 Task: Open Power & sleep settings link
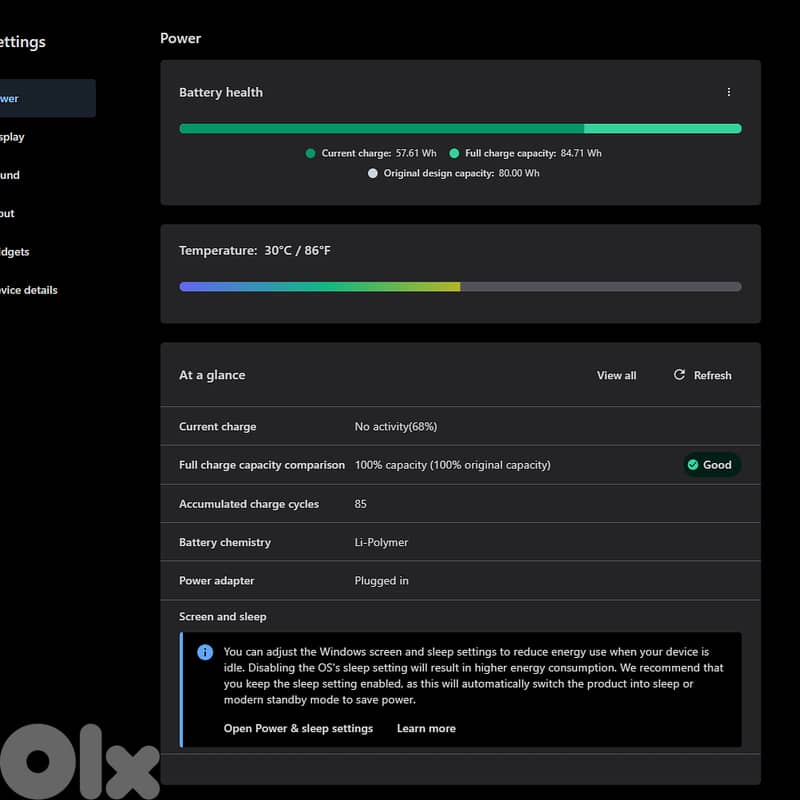coord(298,728)
